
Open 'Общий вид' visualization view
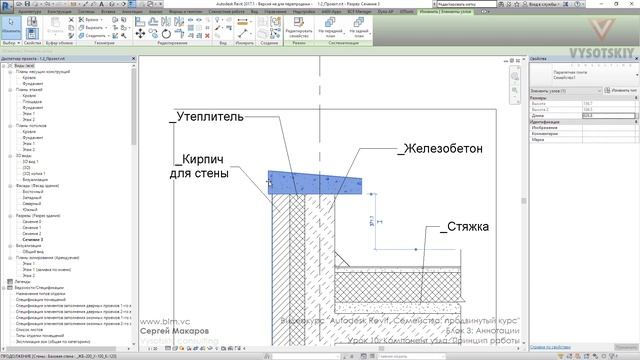coord(33,252)
